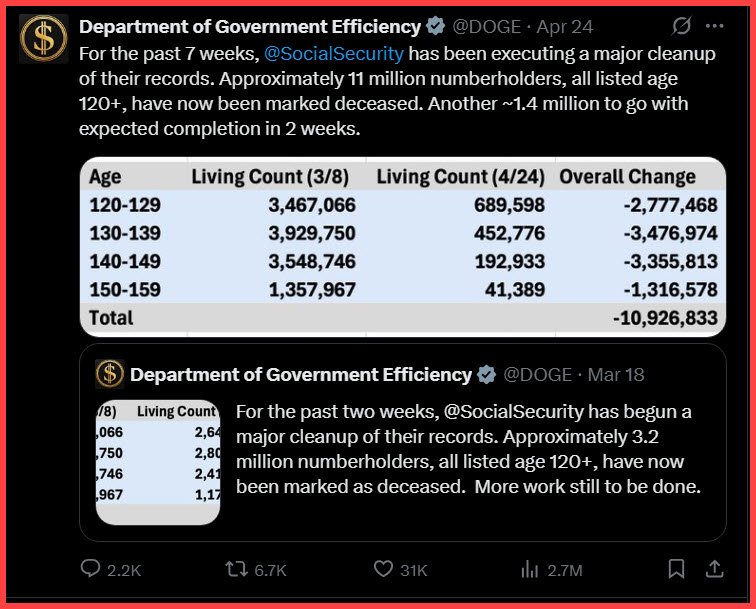Open the DOGE profile avatar at top
Viewport: 756px width, 609px height.
(x=44, y=40)
